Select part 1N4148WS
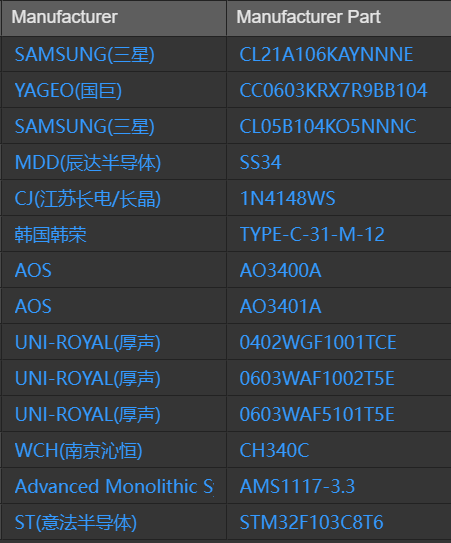The width and height of the screenshot is (451, 543). coord(288,199)
